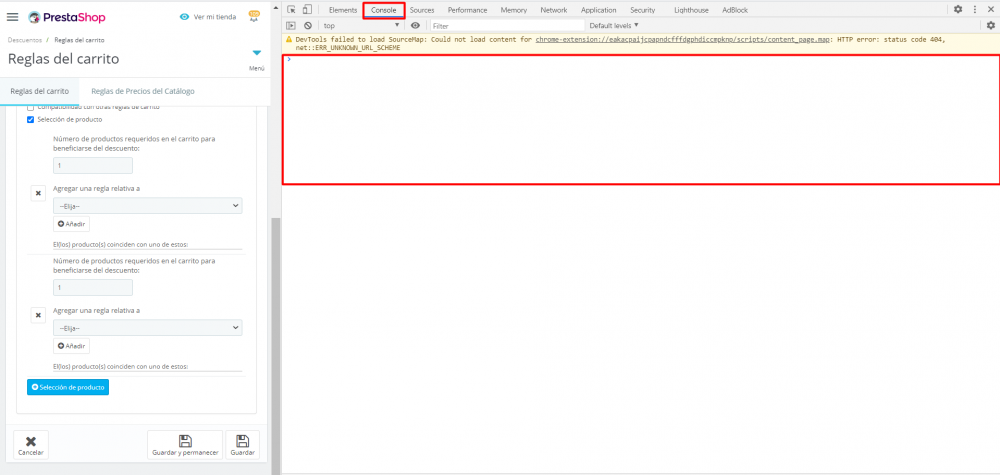Switch to Reglas del carrito tab

click(x=40, y=91)
